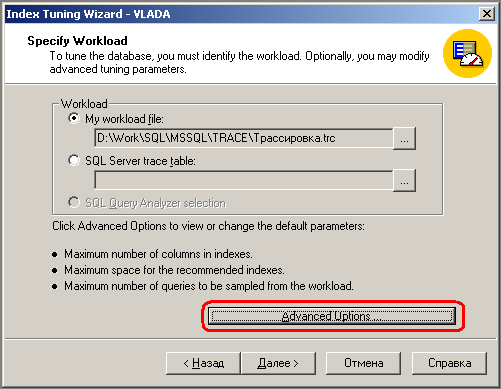Click into the workload file path field

point(244,138)
